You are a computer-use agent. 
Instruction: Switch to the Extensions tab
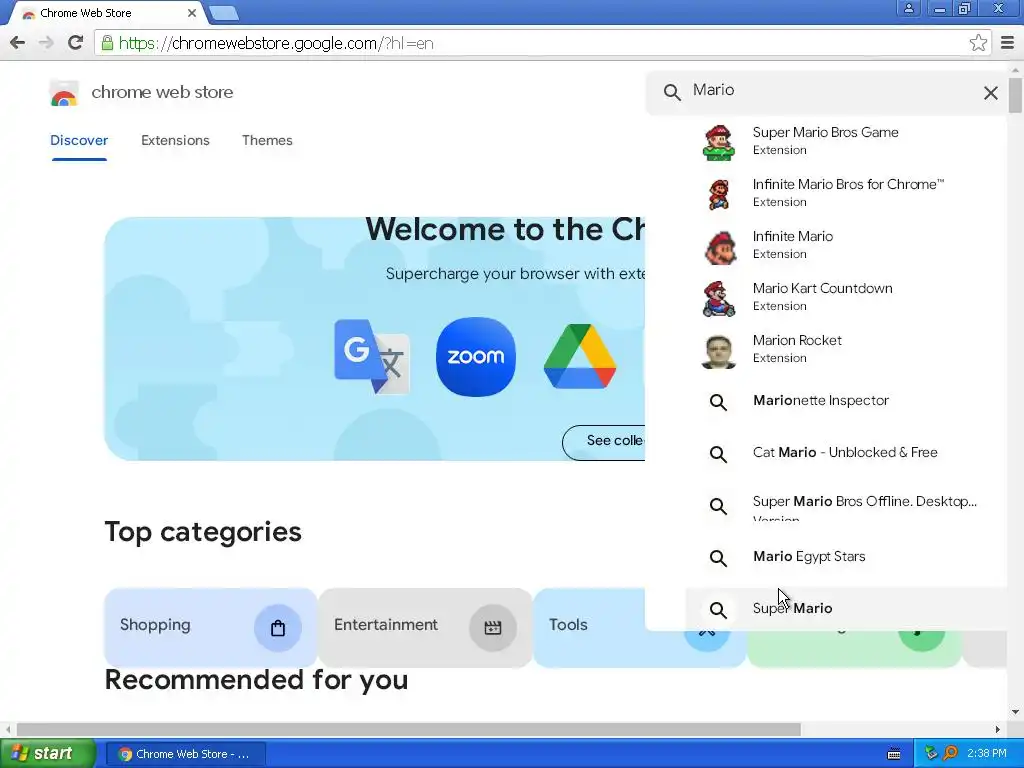coord(175,140)
